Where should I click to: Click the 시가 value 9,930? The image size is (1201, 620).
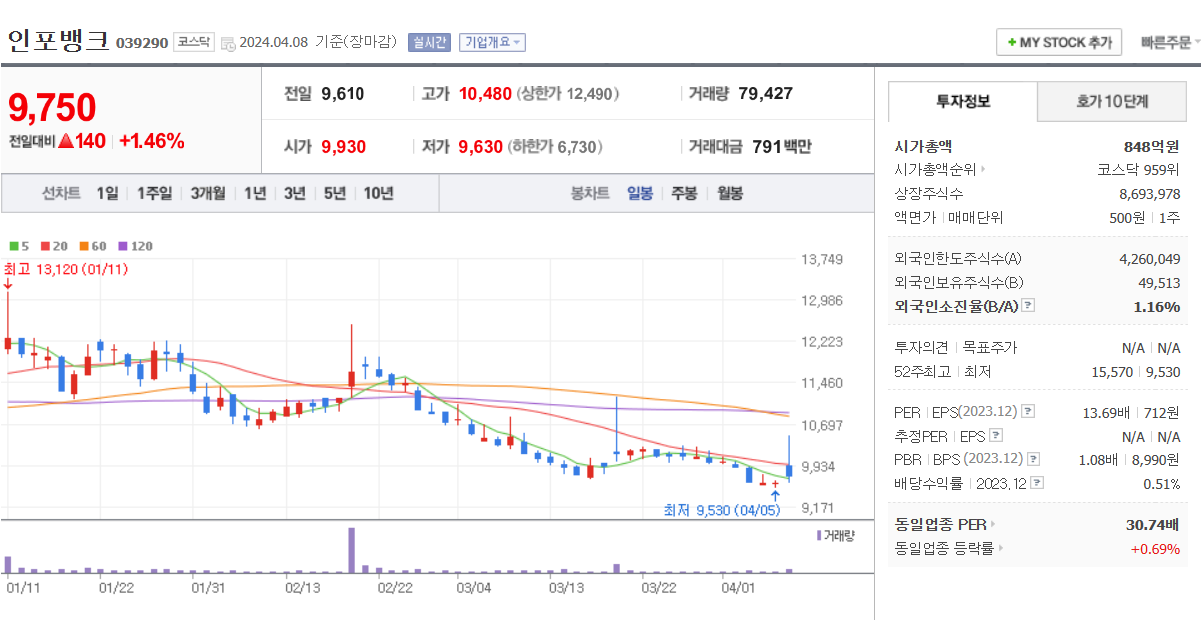tap(344, 147)
